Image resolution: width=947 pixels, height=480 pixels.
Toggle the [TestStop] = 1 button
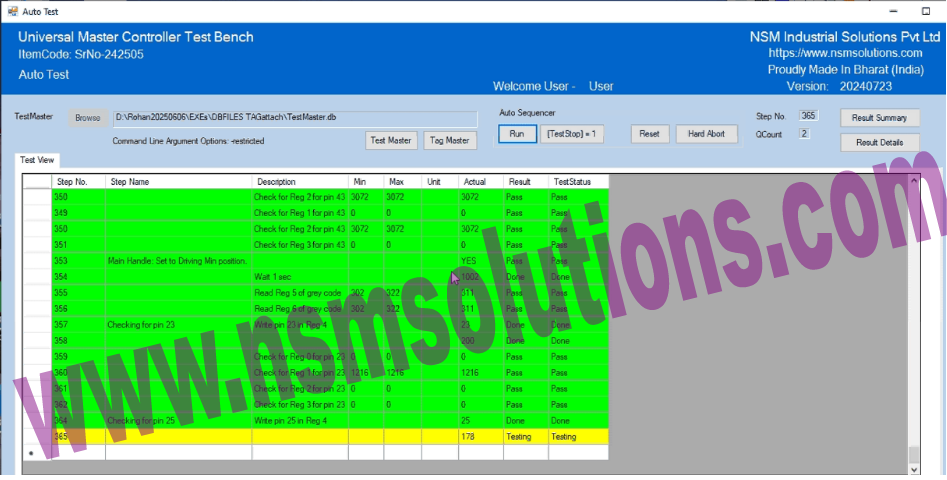tap(572, 134)
